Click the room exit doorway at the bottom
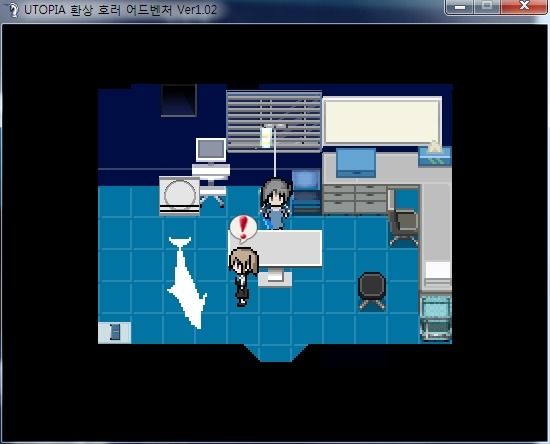The image size is (550, 444). click(276, 352)
